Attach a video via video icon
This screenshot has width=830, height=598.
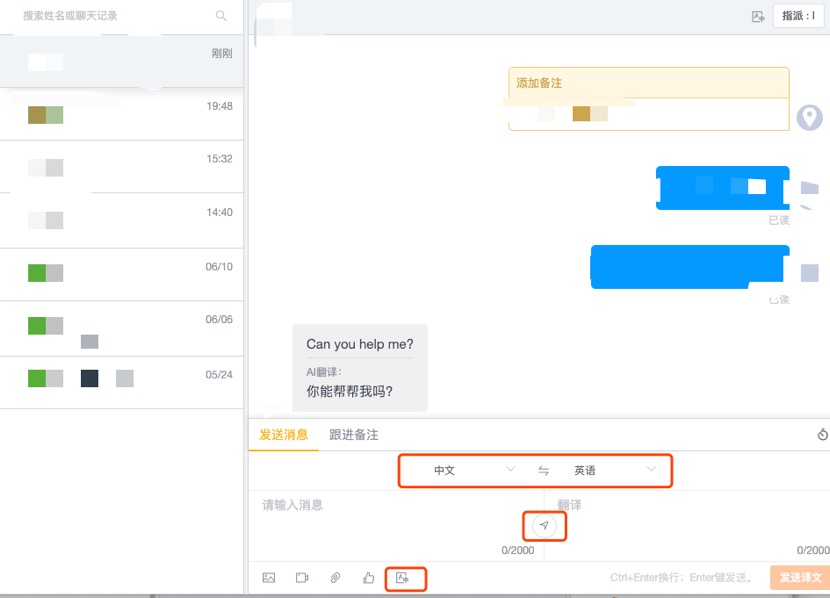(x=302, y=577)
